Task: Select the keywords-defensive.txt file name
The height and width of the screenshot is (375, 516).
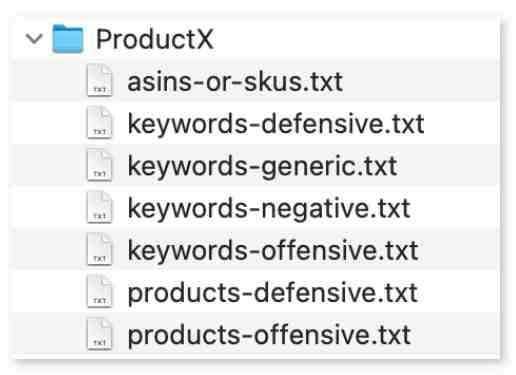Action: coord(276,124)
